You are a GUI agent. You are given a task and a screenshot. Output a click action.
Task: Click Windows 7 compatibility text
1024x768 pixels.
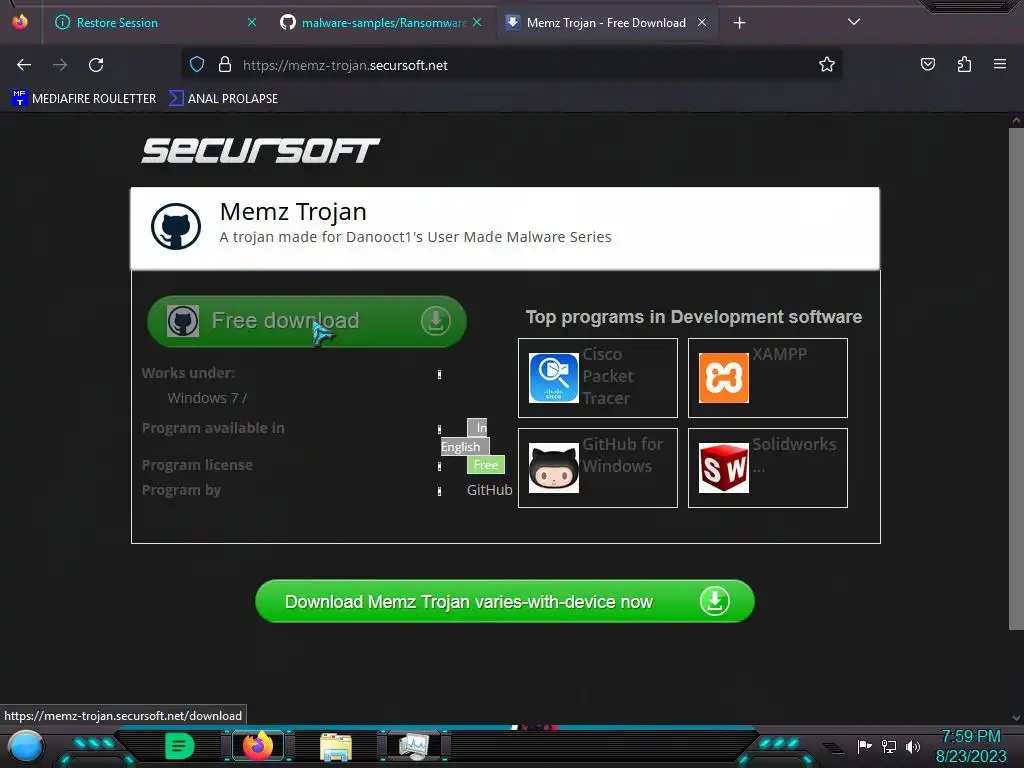pos(207,398)
